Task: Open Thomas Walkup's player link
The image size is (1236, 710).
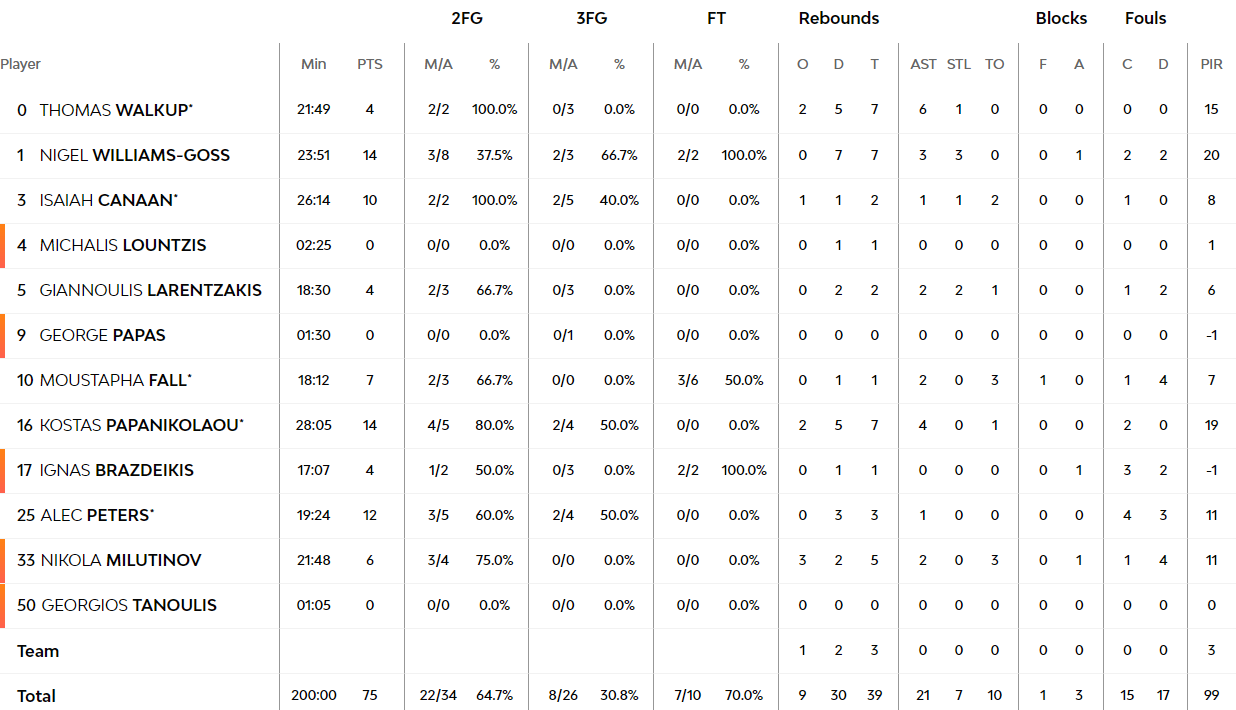Action: point(115,110)
